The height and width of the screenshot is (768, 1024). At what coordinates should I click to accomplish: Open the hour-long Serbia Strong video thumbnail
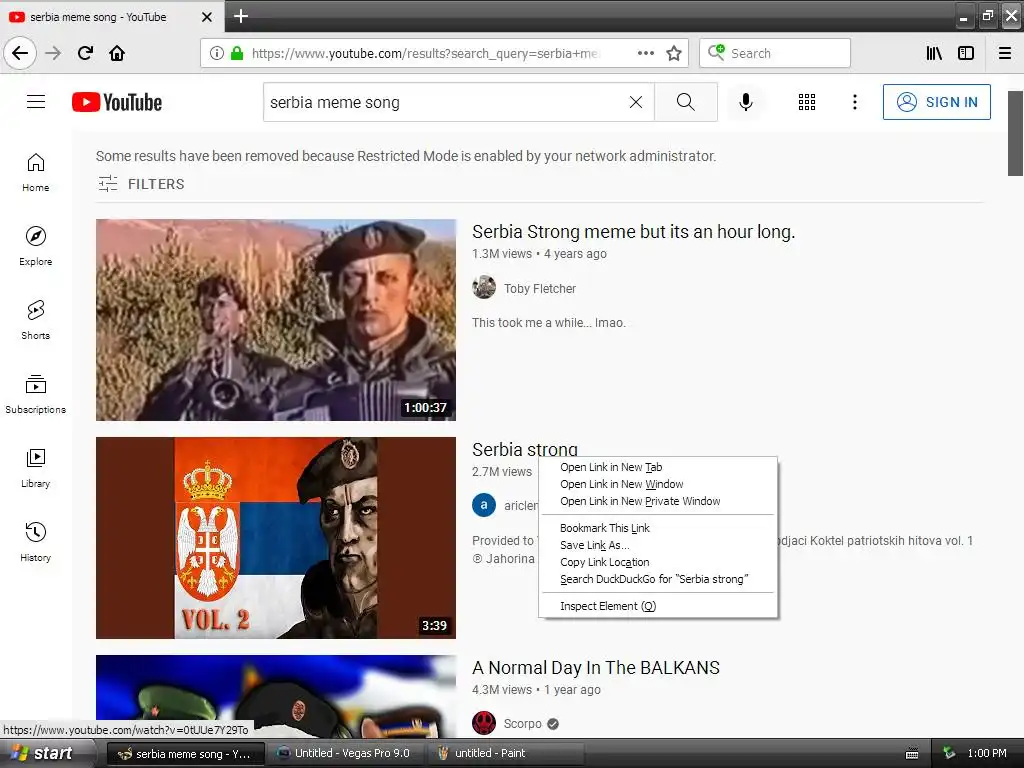[x=276, y=319]
